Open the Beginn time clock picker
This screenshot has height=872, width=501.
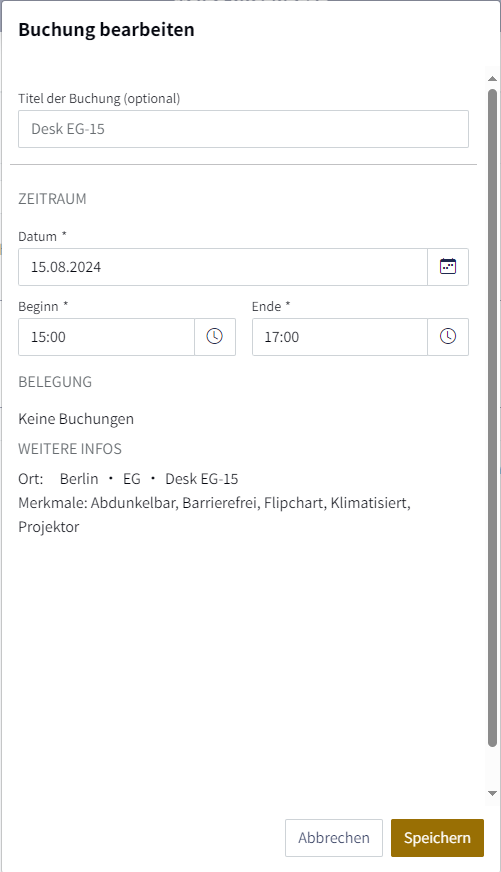pyautogui.click(x=215, y=337)
